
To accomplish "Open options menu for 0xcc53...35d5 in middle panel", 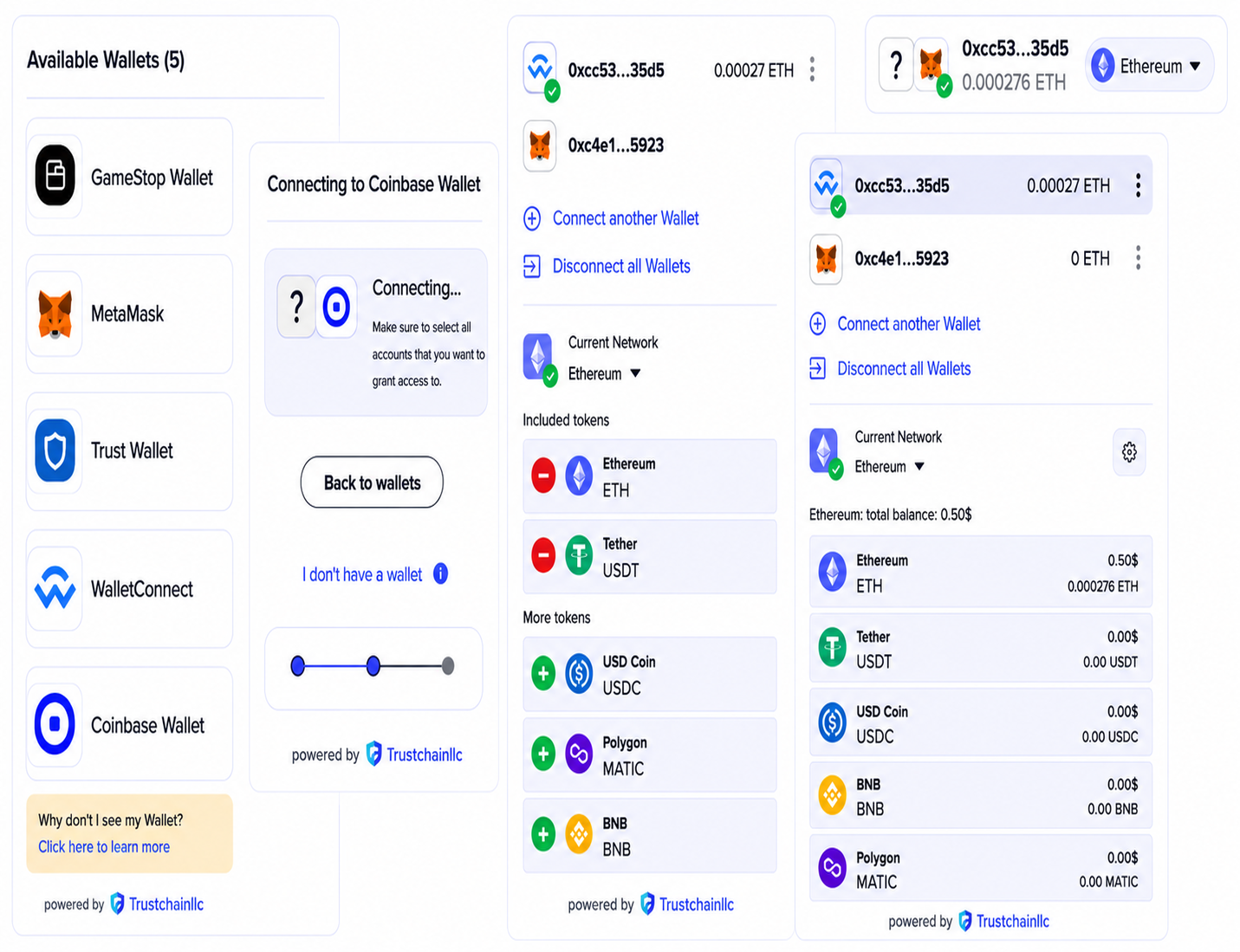I will pyautogui.click(x=812, y=69).
